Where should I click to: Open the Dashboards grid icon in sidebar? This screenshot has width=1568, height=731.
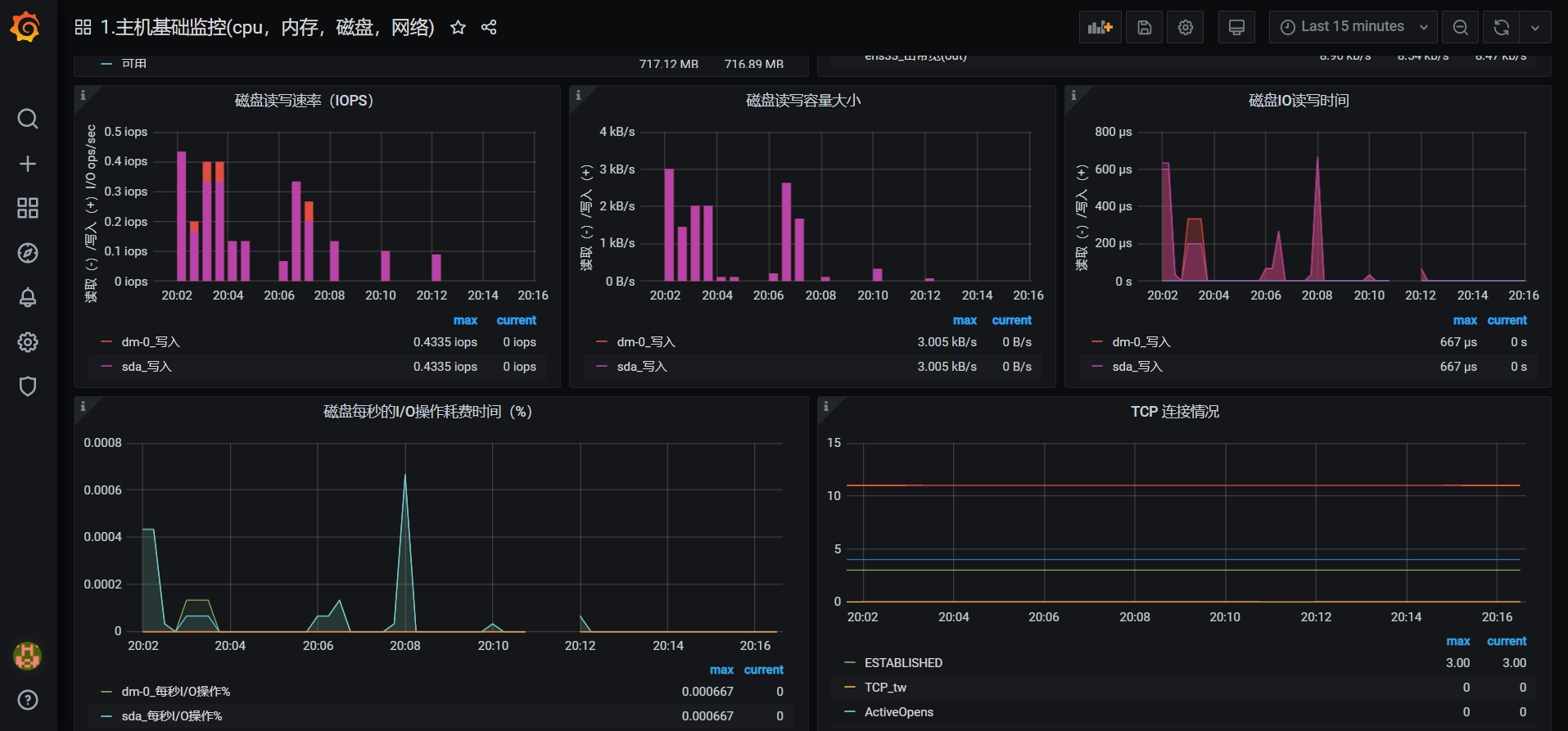pyautogui.click(x=28, y=208)
